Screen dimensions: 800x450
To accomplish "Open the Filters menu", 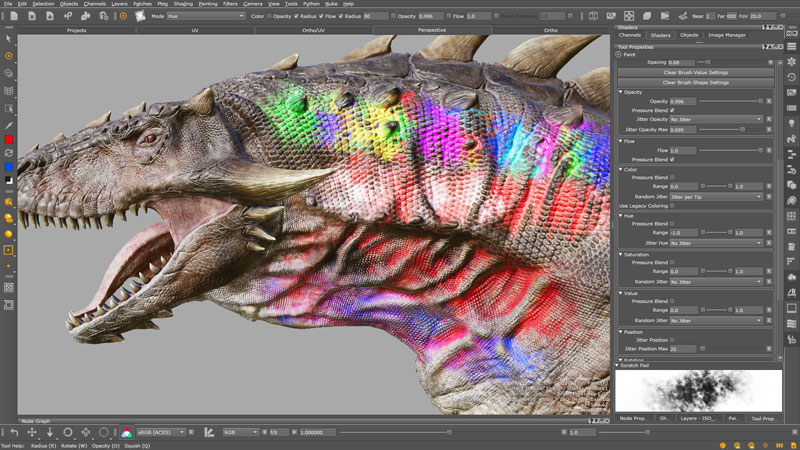I will (230, 4).
